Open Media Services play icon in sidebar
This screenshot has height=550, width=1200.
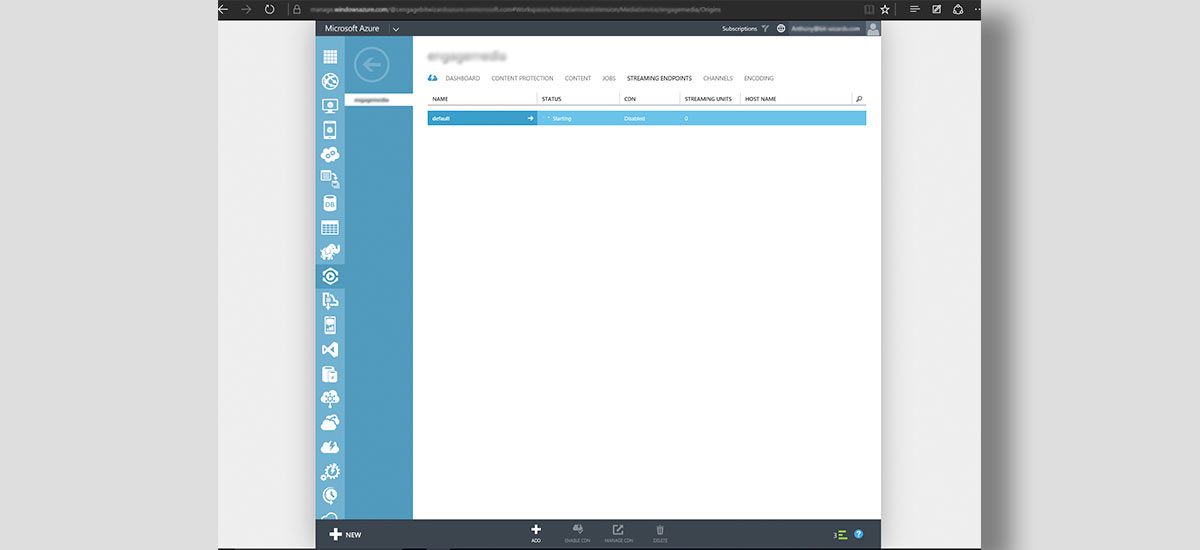[330, 276]
